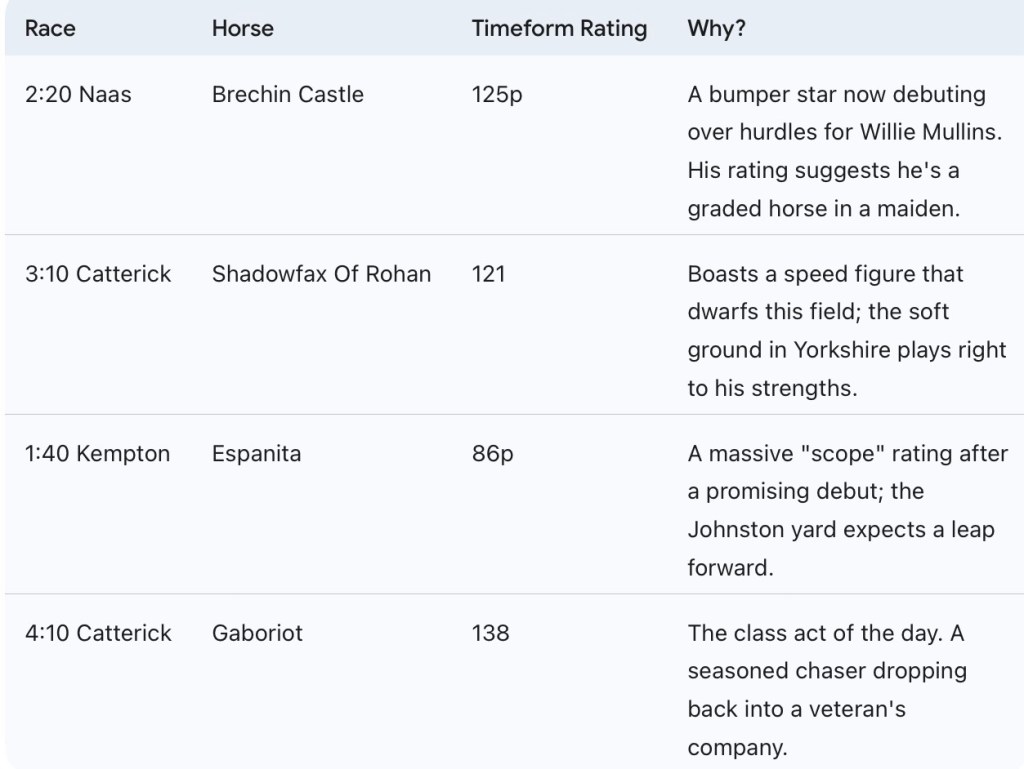Select the Shadowfax Of Rohan horse name
This screenshot has width=1024, height=769.
[321, 274]
